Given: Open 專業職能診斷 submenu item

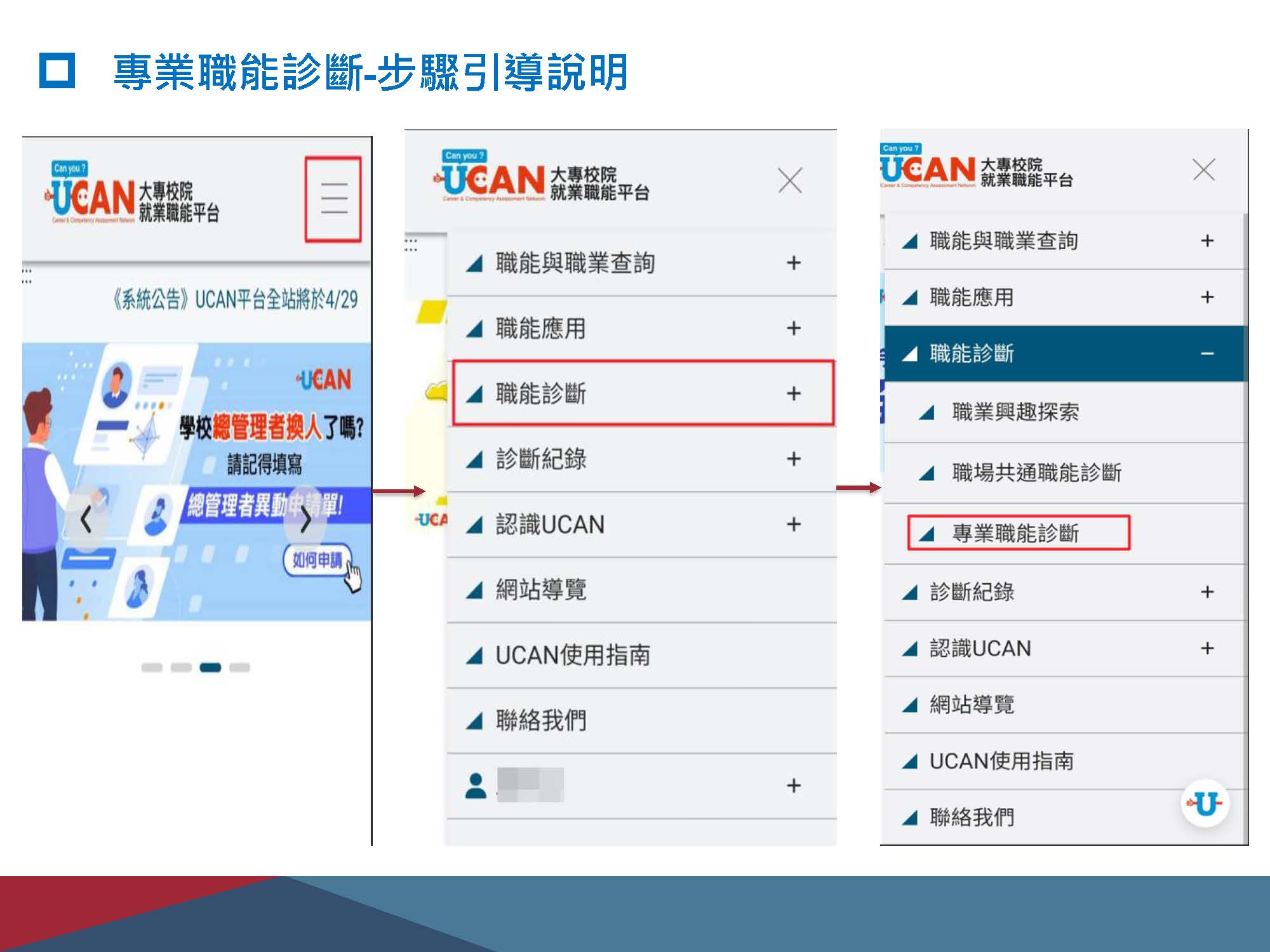Looking at the screenshot, I should [x=1015, y=533].
